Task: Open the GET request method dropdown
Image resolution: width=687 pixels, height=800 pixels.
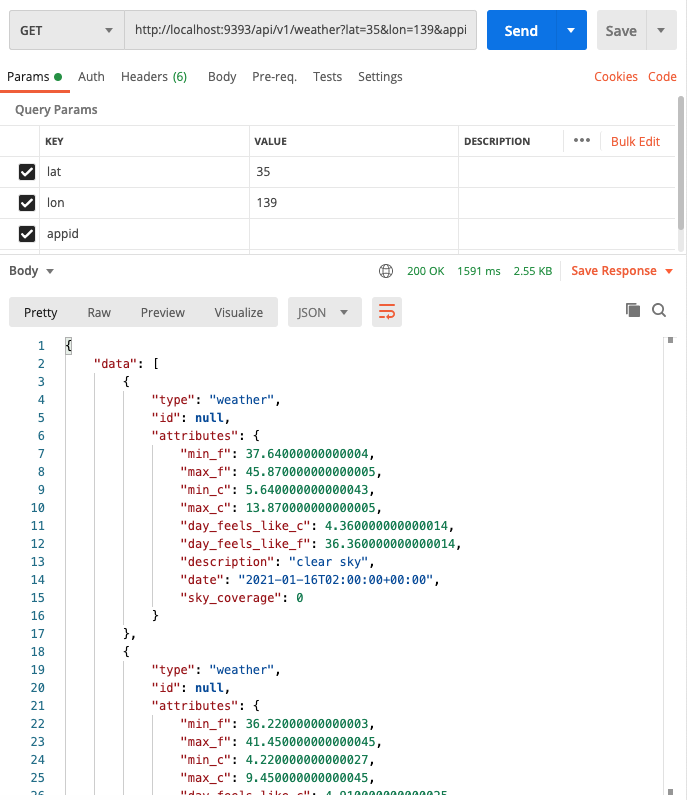Action: (65, 31)
